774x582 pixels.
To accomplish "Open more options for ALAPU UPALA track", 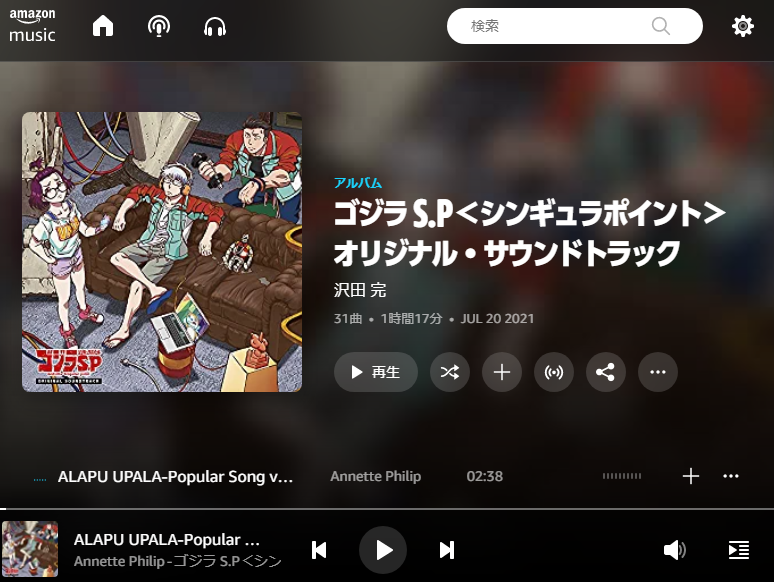I will click(731, 476).
